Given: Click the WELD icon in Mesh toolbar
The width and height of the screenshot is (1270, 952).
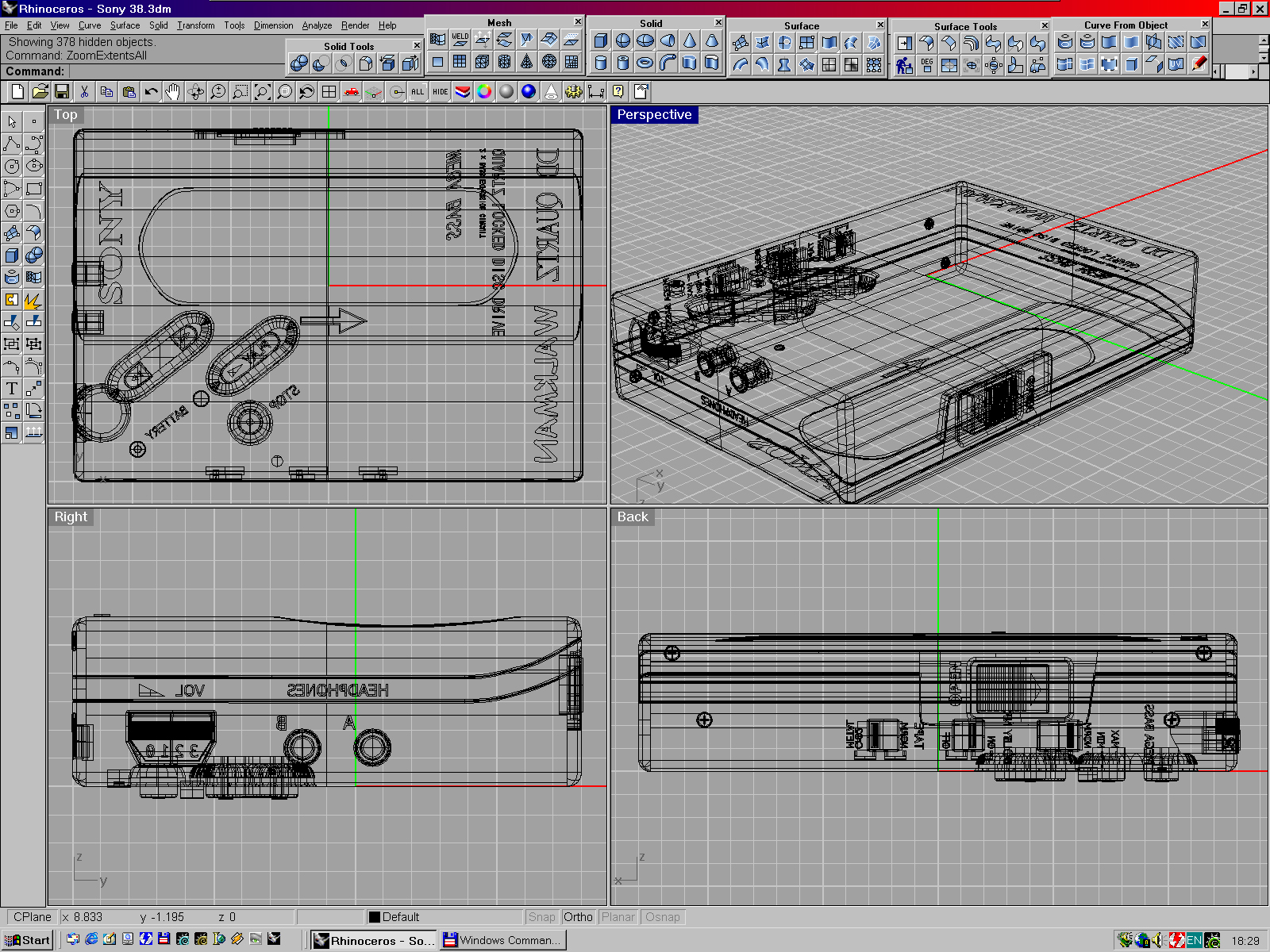Looking at the screenshot, I should [460, 39].
